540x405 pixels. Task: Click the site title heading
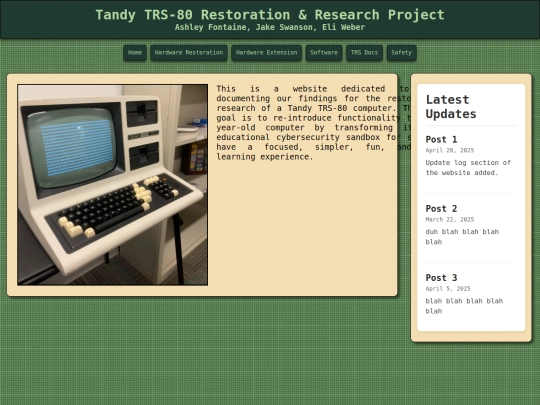270,15
